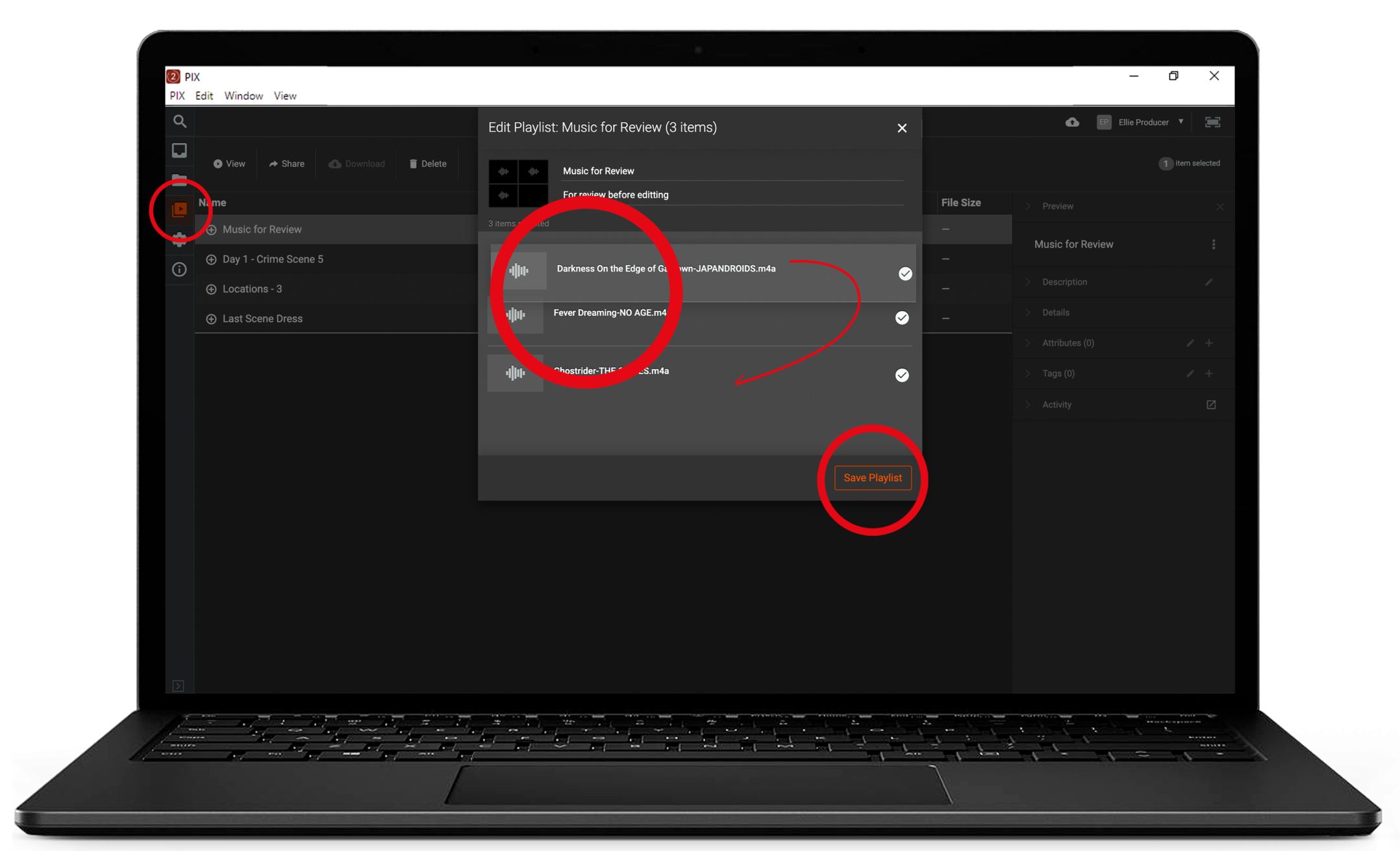
Task: Uncheck the Fever Dreaming-NO AGE track
Action: [902, 318]
